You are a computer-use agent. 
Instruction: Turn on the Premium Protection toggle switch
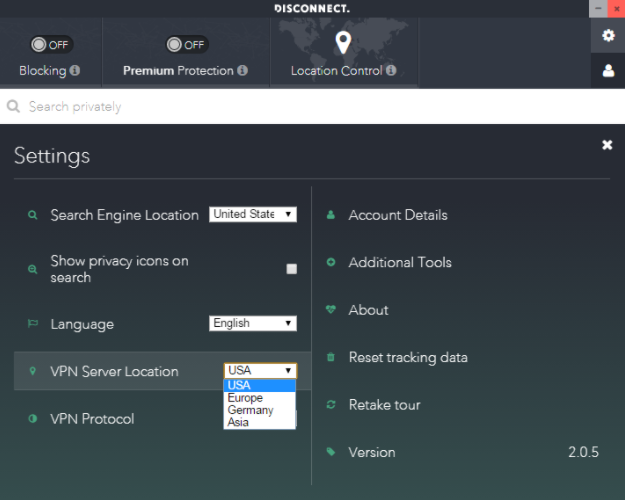[186, 45]
